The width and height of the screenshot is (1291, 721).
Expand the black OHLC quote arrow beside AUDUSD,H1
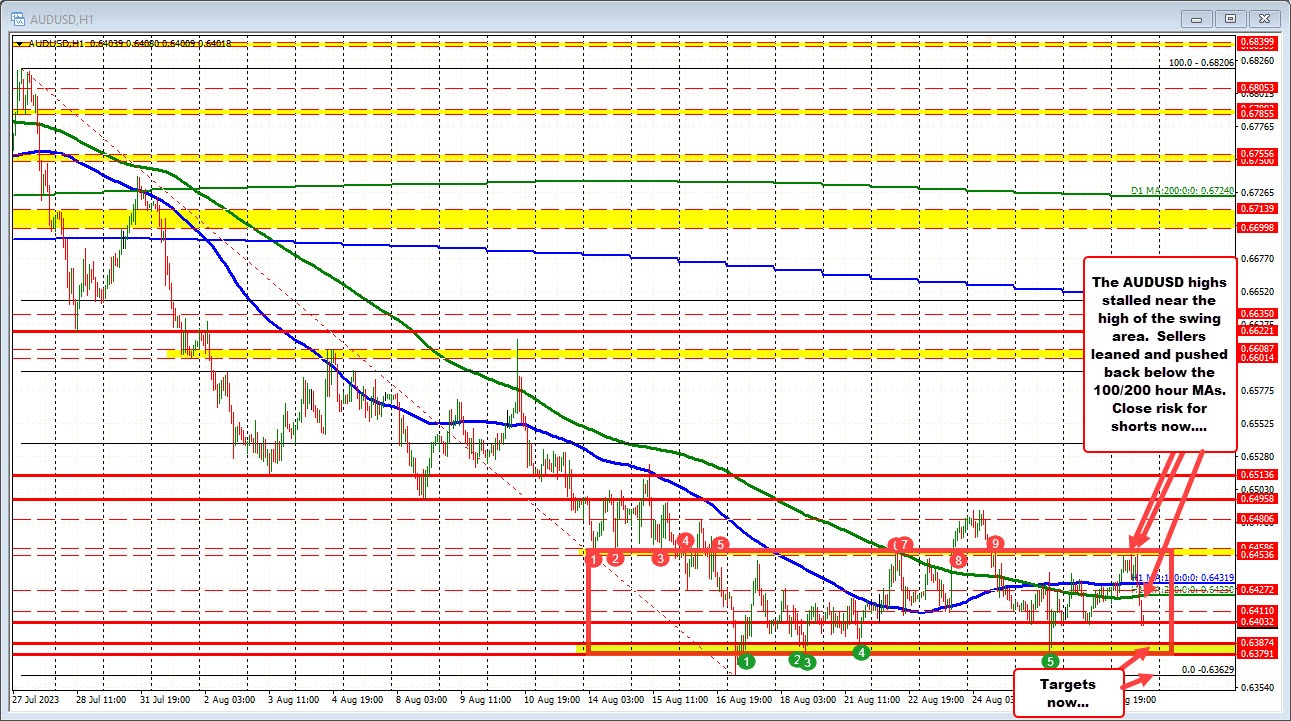click(17, 43)
